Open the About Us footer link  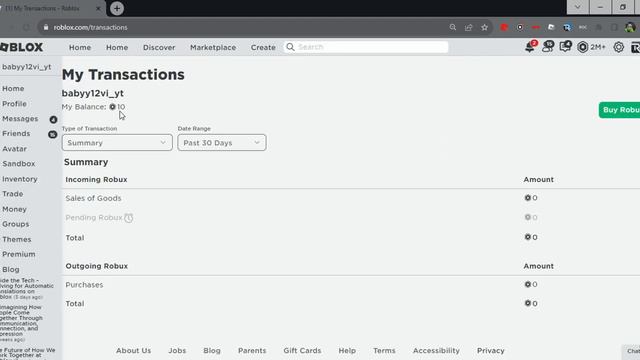[x=133, y=351]
